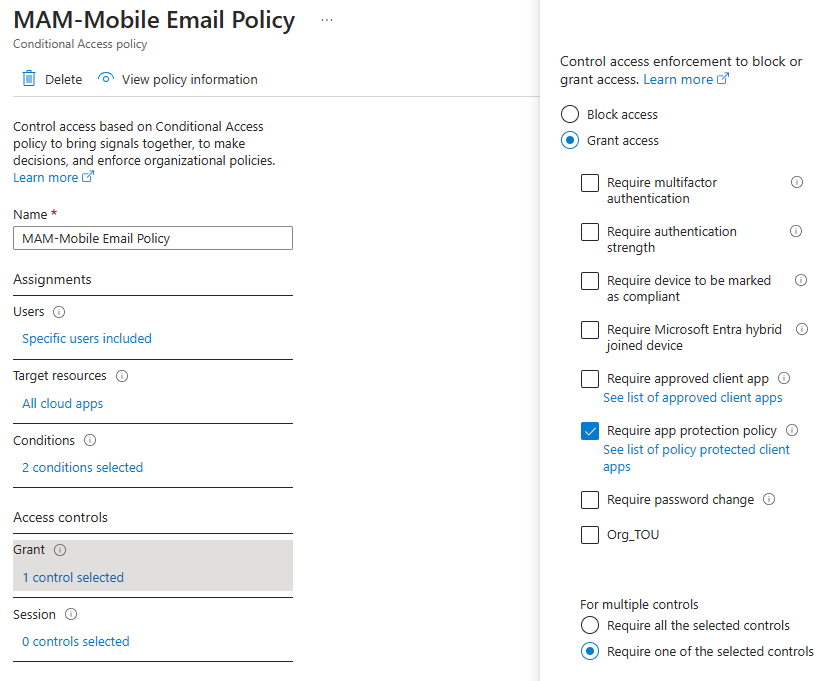Image resolution: width=828 pixels, height=681 pixels.
Task: Open Specific users included assignment
Action: (87, 338)
